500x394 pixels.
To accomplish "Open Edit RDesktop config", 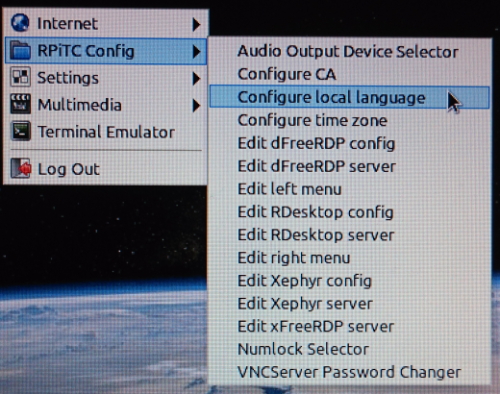I will 349,212.
